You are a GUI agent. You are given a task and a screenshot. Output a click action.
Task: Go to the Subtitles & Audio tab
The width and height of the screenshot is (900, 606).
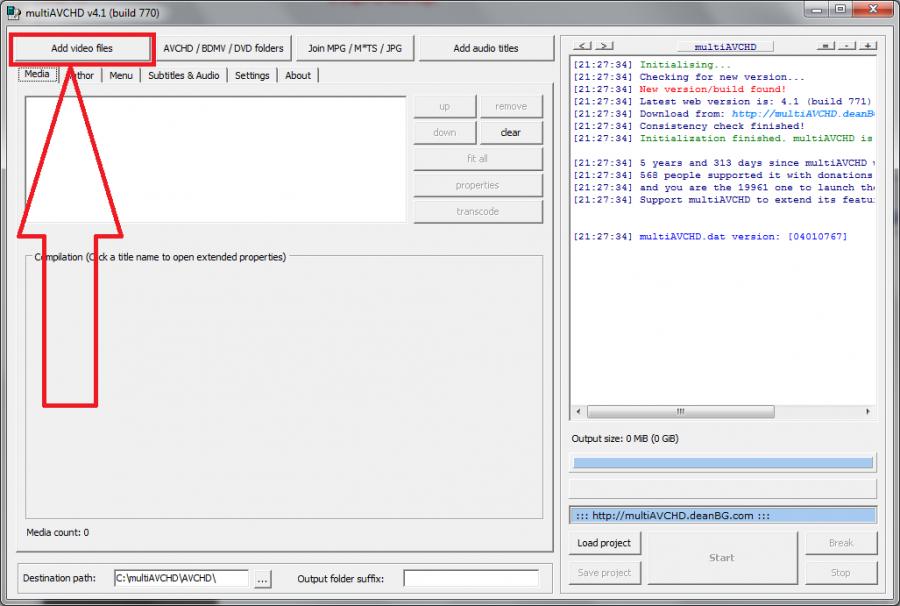(x=184, y=75)
